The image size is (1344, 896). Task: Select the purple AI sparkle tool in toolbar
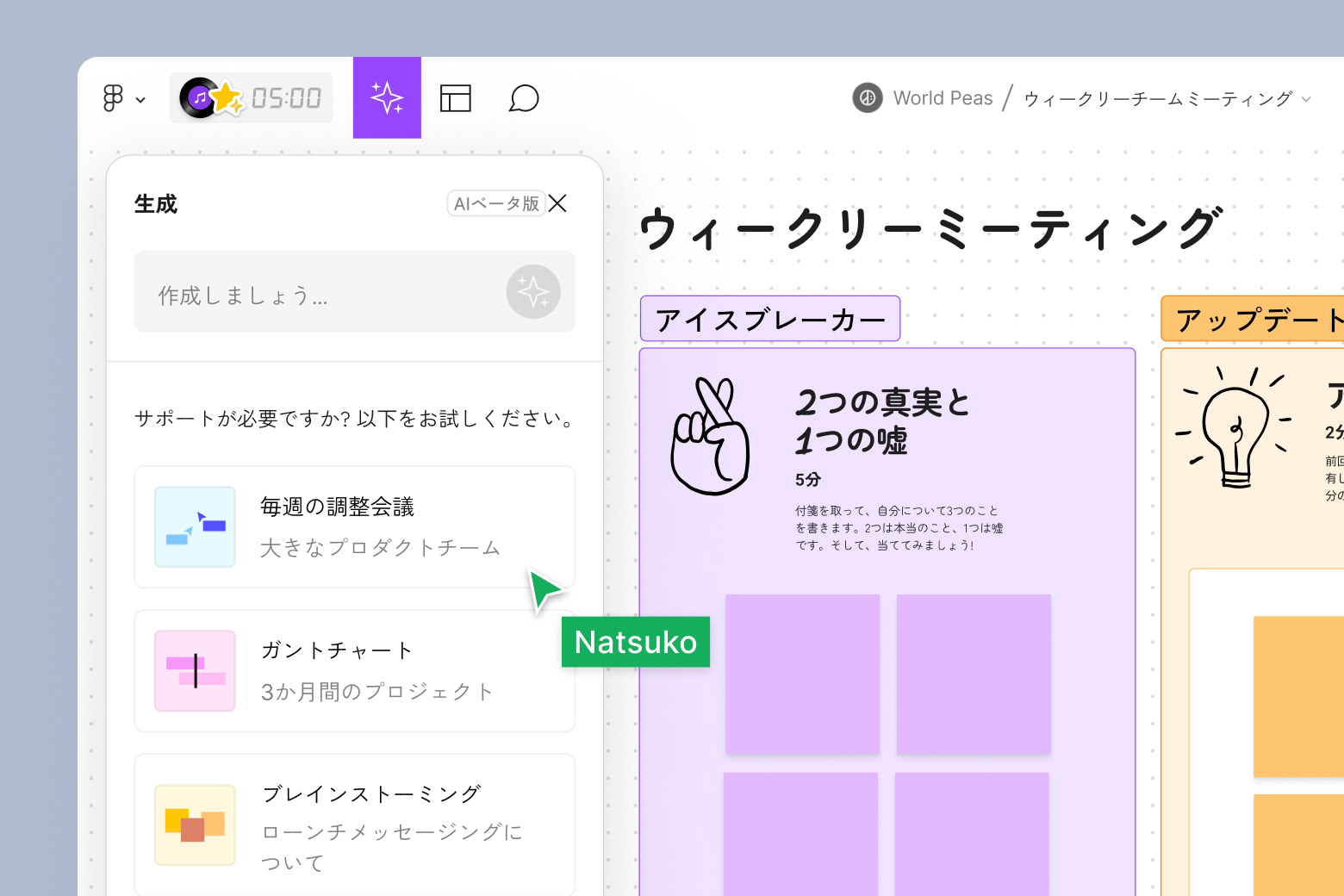click(x=387, y=97)
